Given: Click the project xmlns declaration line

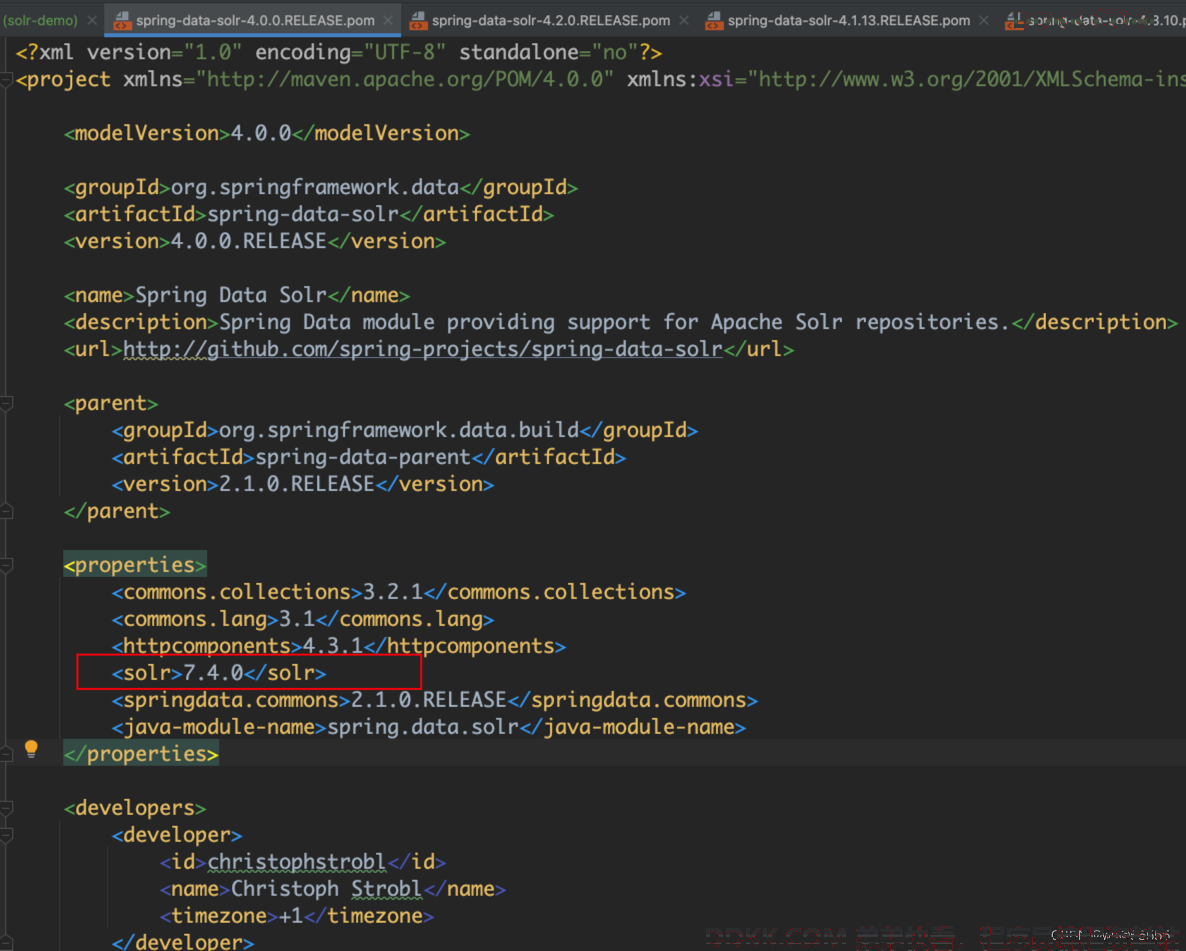Looking at the screenshot, I should [601, 79].
